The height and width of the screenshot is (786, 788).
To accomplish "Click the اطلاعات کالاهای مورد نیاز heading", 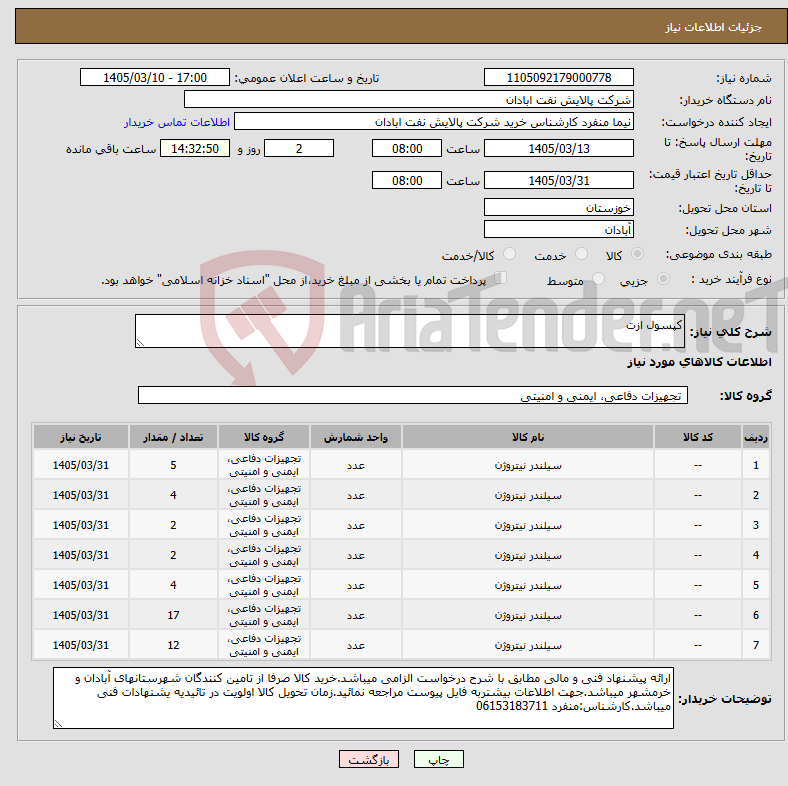I will [700, 362].
